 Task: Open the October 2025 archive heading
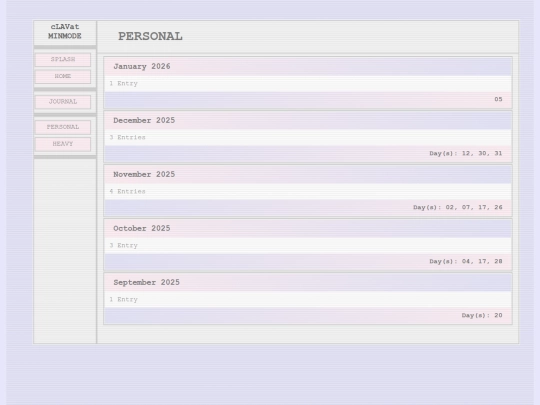142,228
